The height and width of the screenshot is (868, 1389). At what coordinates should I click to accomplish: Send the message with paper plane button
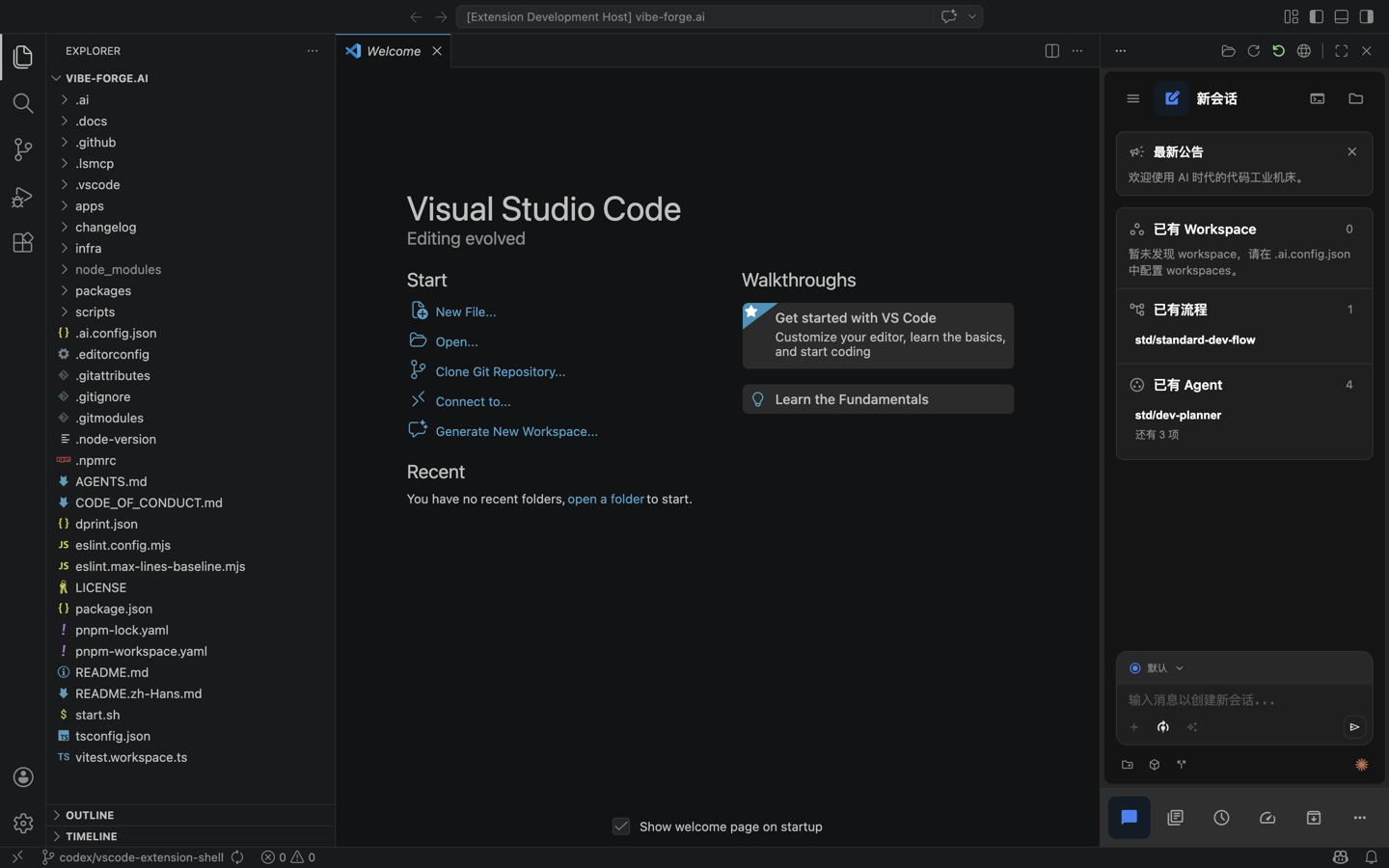point(1354,727)
